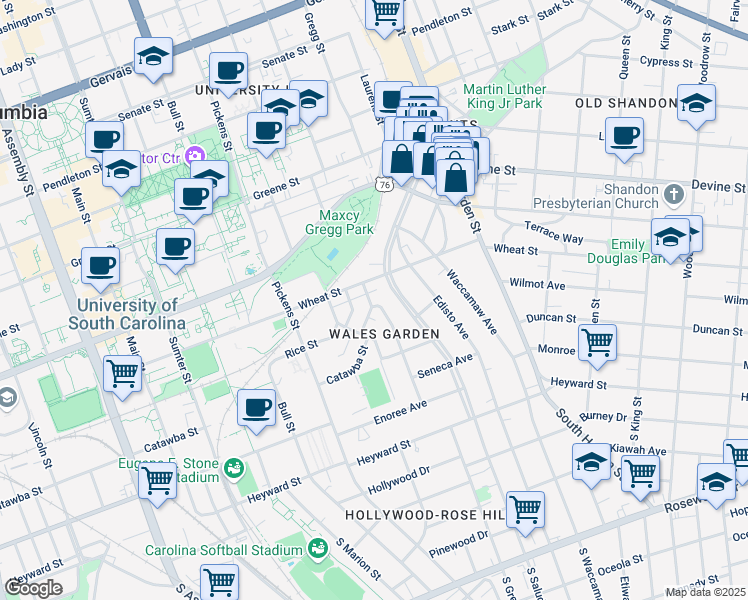Click the Emily Douglas Park label

click(627, 251)
